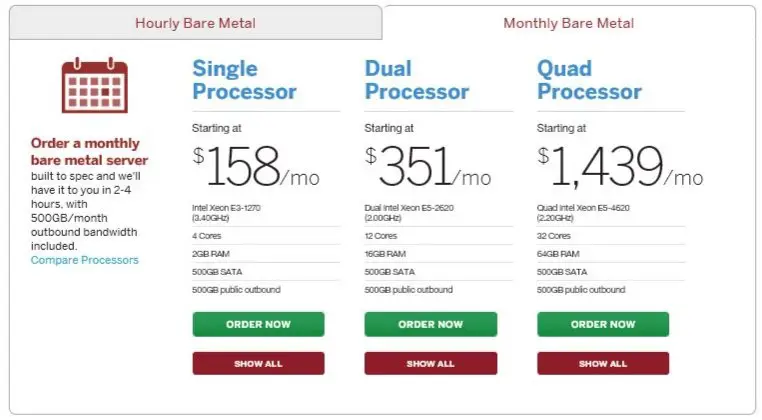Select the Monthly Bare Metal tab

[569, 23]
